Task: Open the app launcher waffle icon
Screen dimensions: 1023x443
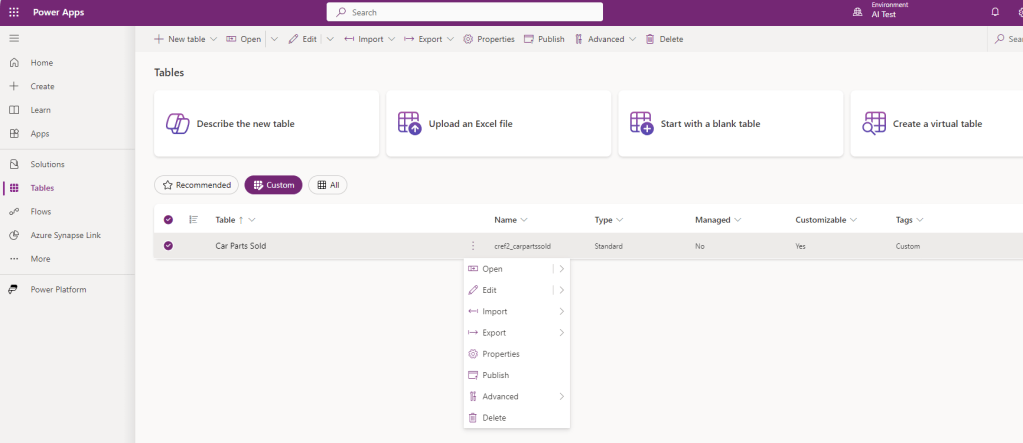Action: (x=14, y=12)
